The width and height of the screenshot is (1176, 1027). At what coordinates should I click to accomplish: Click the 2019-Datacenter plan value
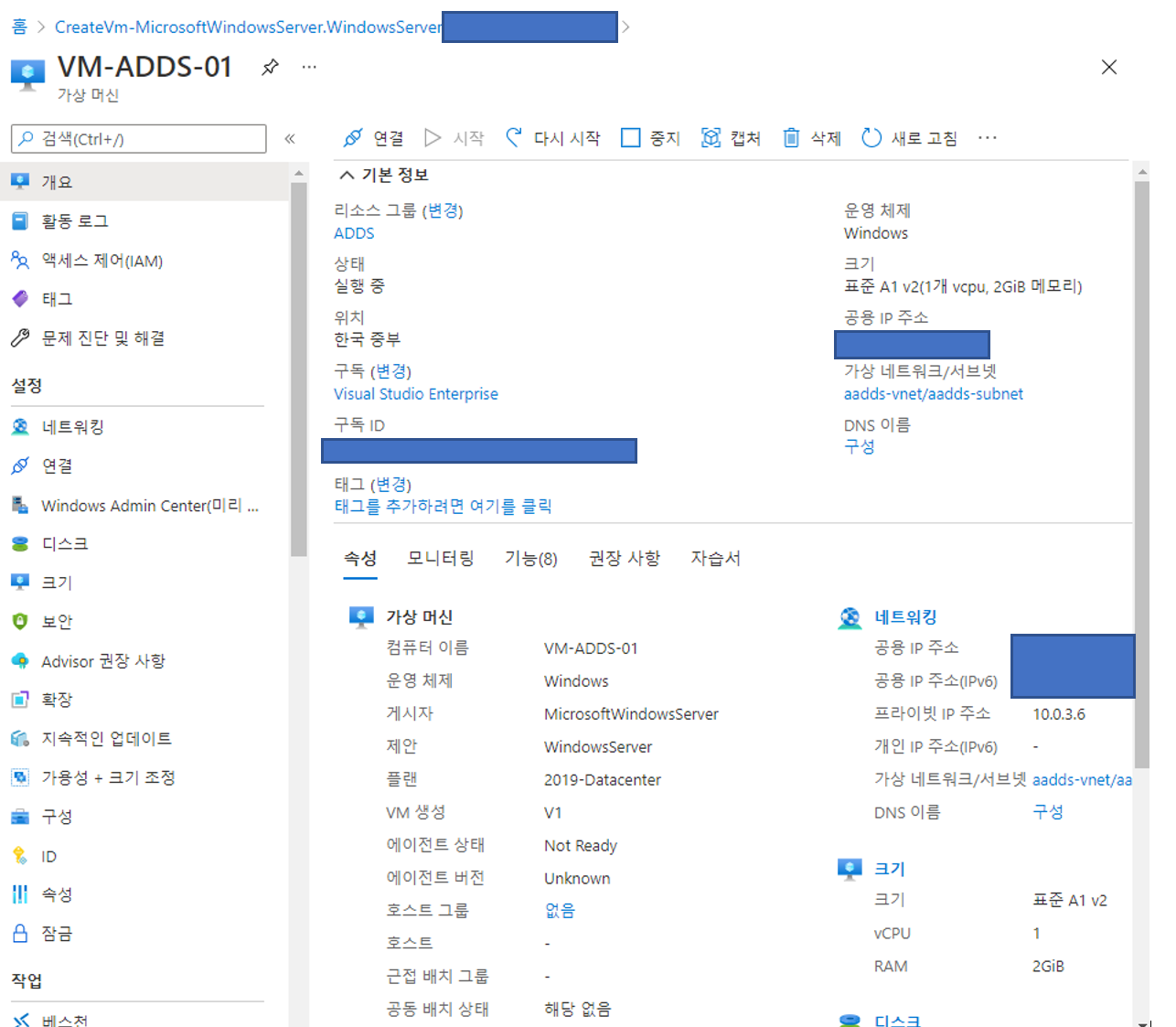click(x=603, y=780)
